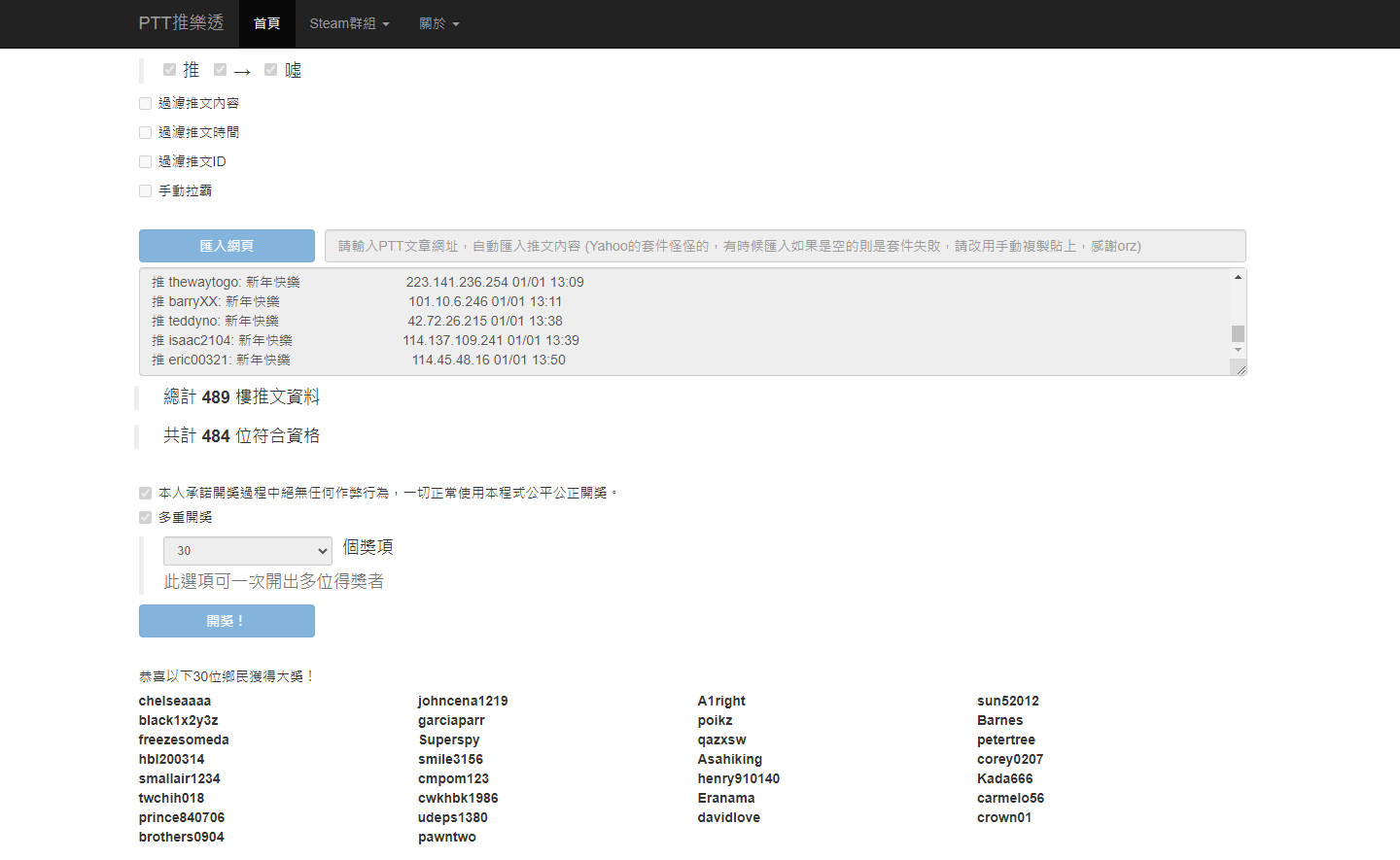Click winner name crown01
This screenshot has width=1400, height=860.
(x=1004, y=817)
